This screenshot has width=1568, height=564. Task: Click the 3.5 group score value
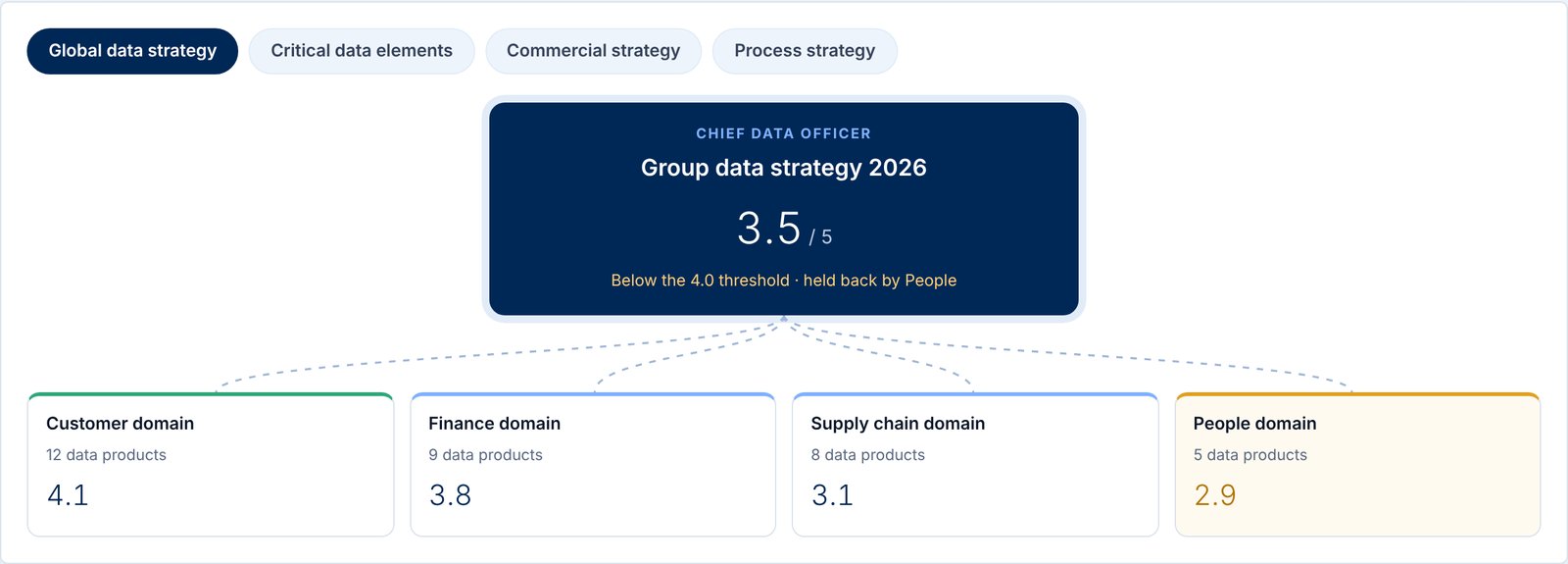(769, 229)
